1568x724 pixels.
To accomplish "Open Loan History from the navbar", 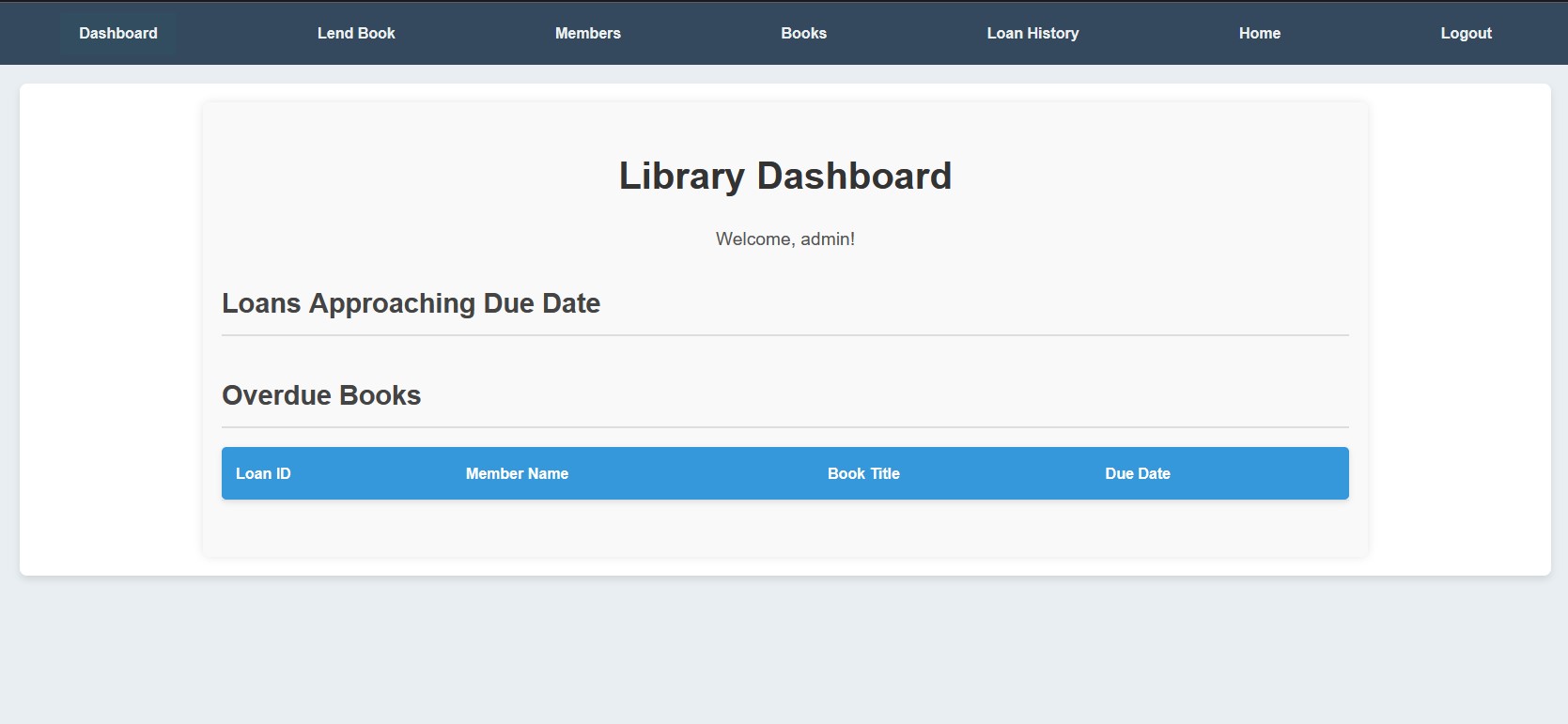I will click(x=1032, y=33).
